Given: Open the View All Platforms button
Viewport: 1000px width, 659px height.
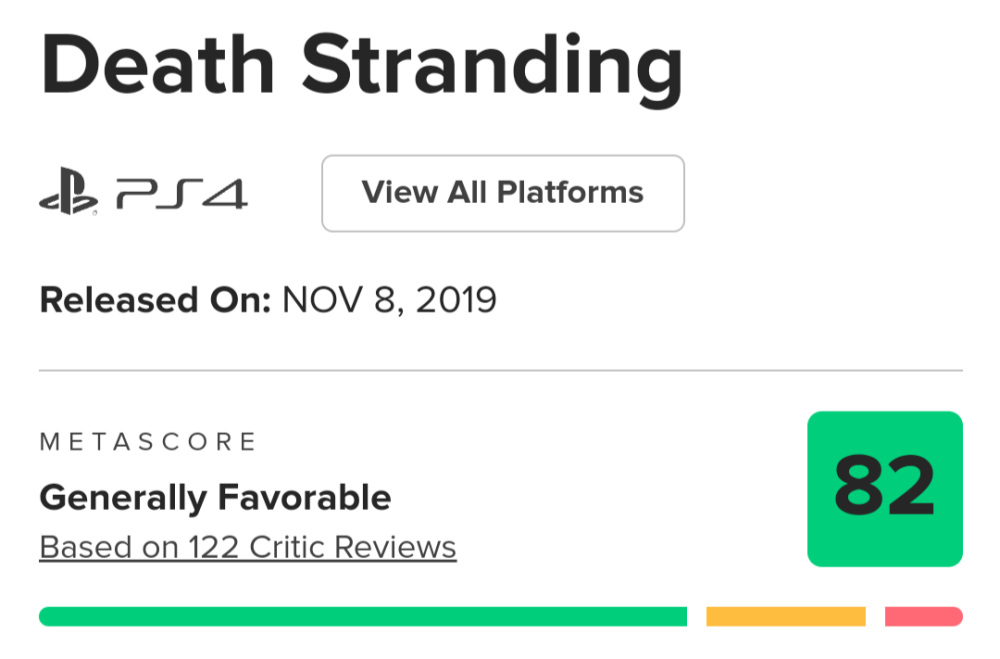Looking at the screenshot, I should click(503, 193).
